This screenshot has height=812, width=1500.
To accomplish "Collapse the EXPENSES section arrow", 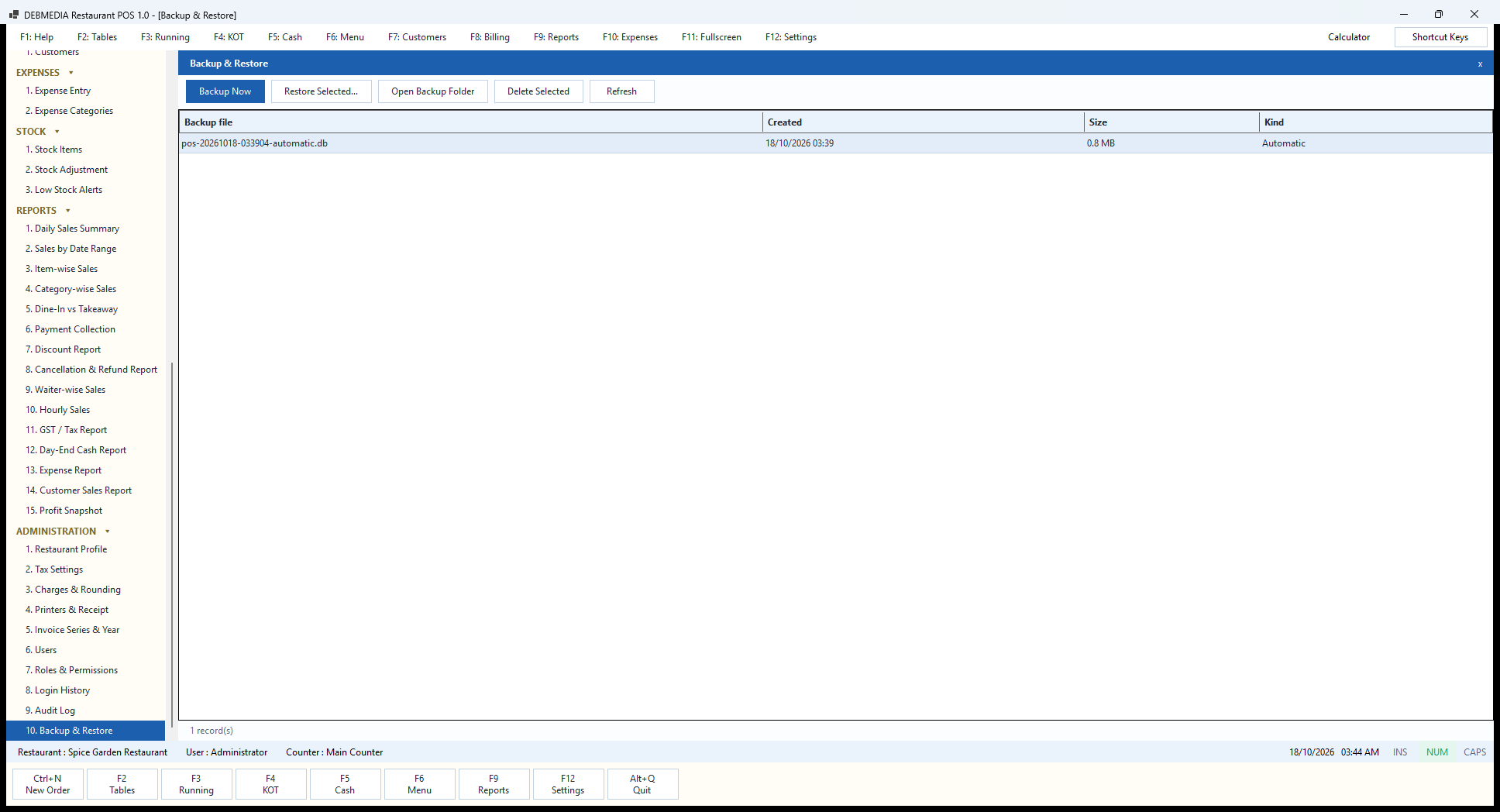I will 71,73.
